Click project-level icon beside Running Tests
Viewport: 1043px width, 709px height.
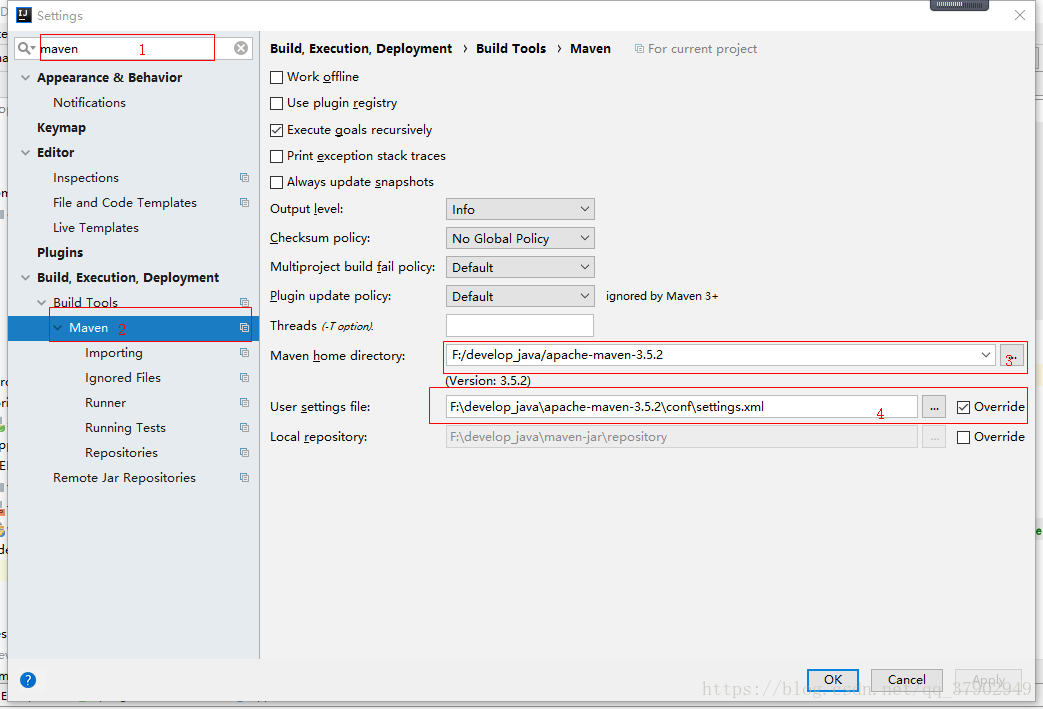click(x=244, y=427)
